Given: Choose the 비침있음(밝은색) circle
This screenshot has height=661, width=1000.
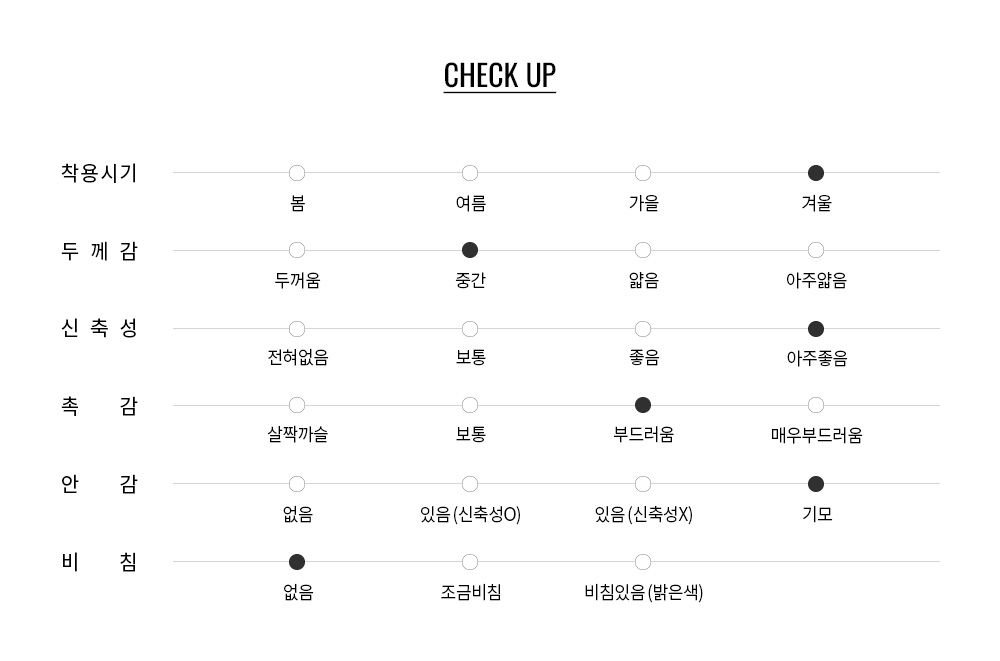Looking at the screenshot, I should (x=643, y=562).
